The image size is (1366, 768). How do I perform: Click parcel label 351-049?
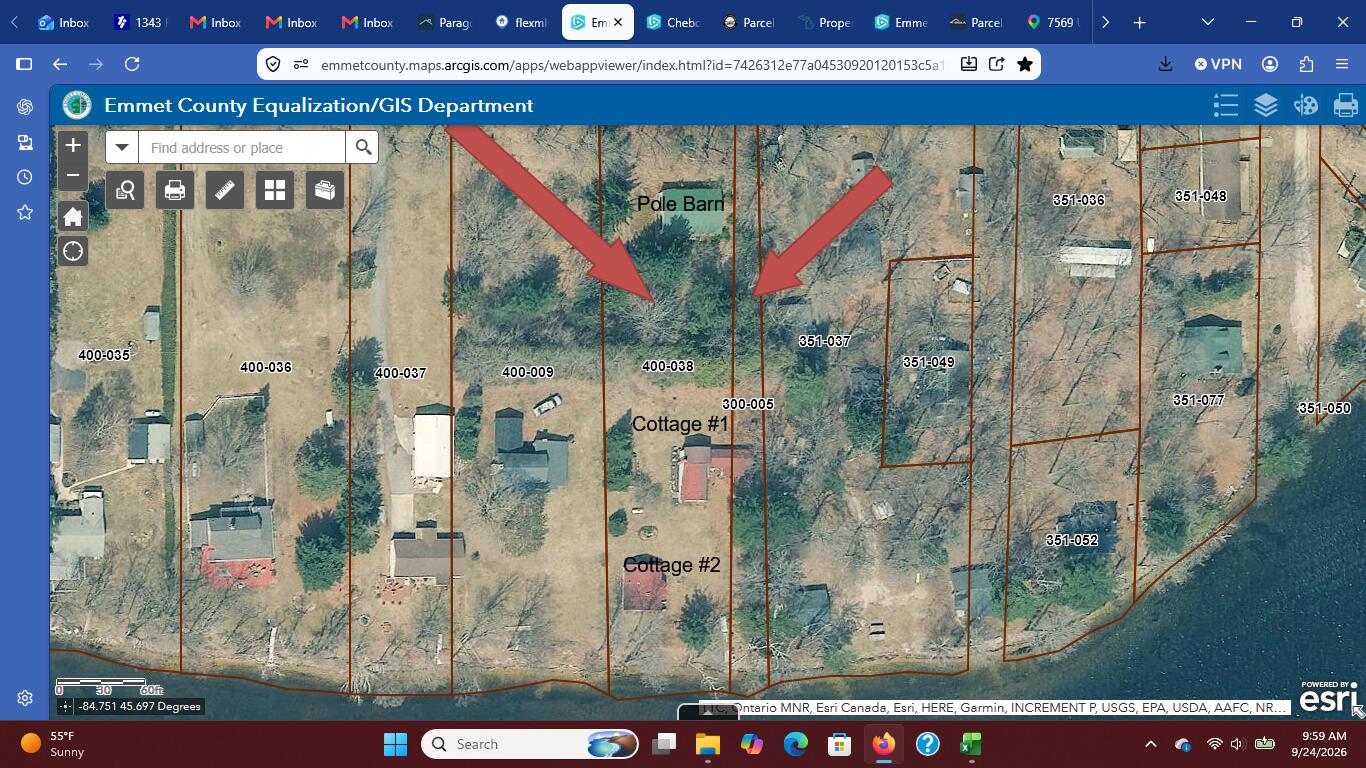(928, 362)
